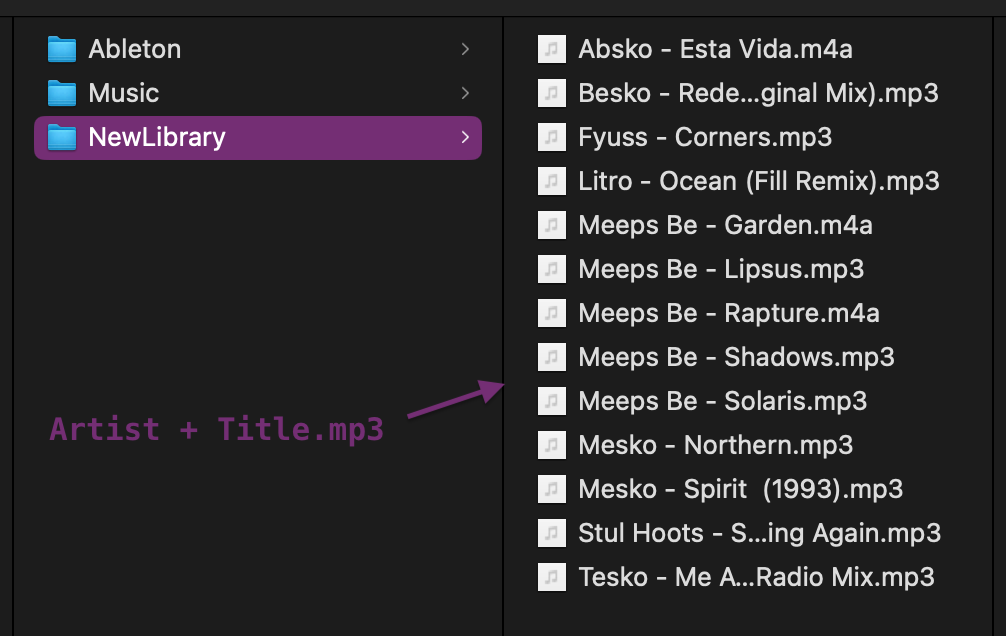Click the music note icon beside Tesko's Radio Mix file
The width and height of the screenshot is (1006, 636).
pos(552,577)
